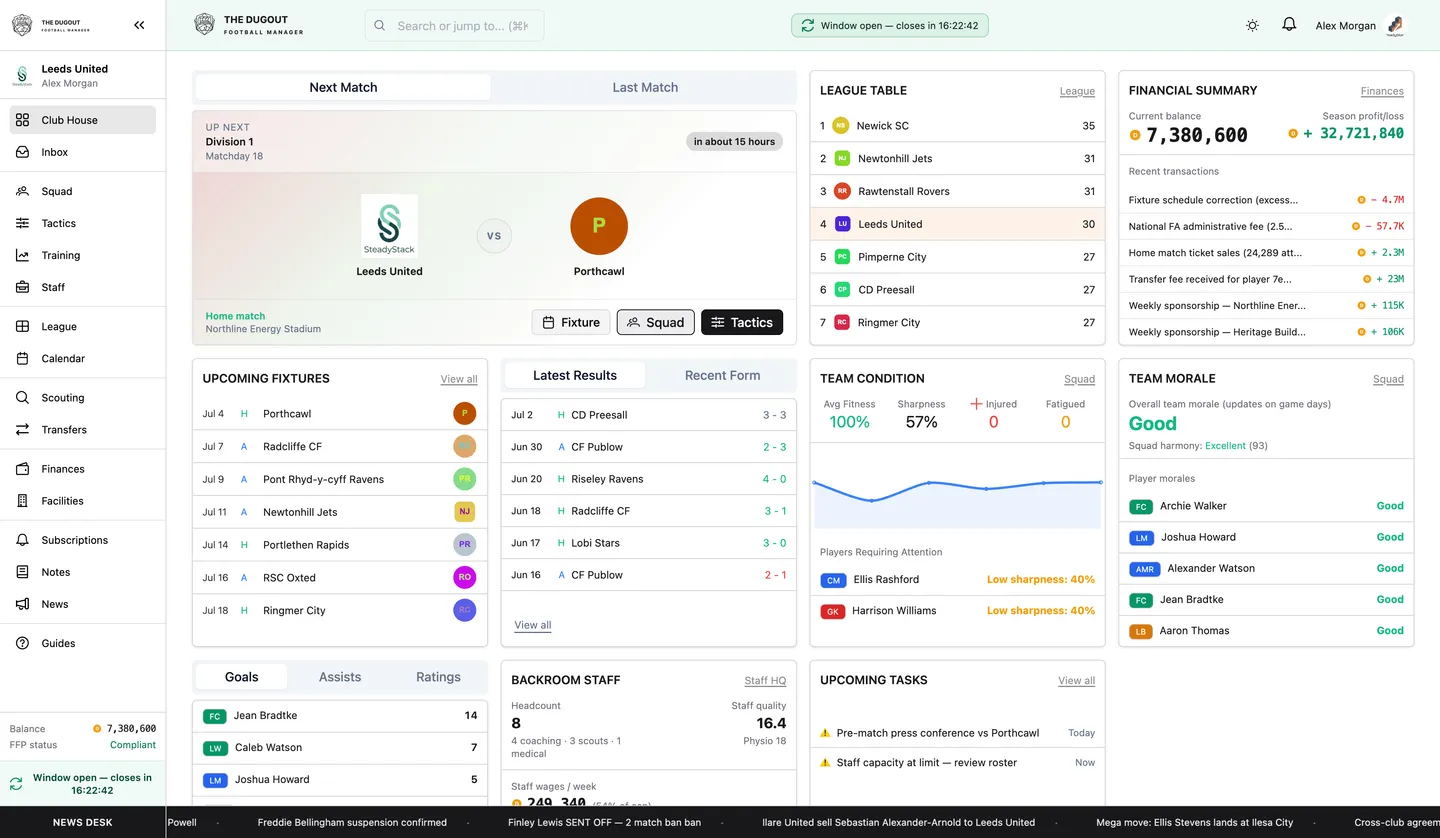Open Subscriptions in the sidebar
The height and width of the screenshot is (838, 1440).
(83, 539)
